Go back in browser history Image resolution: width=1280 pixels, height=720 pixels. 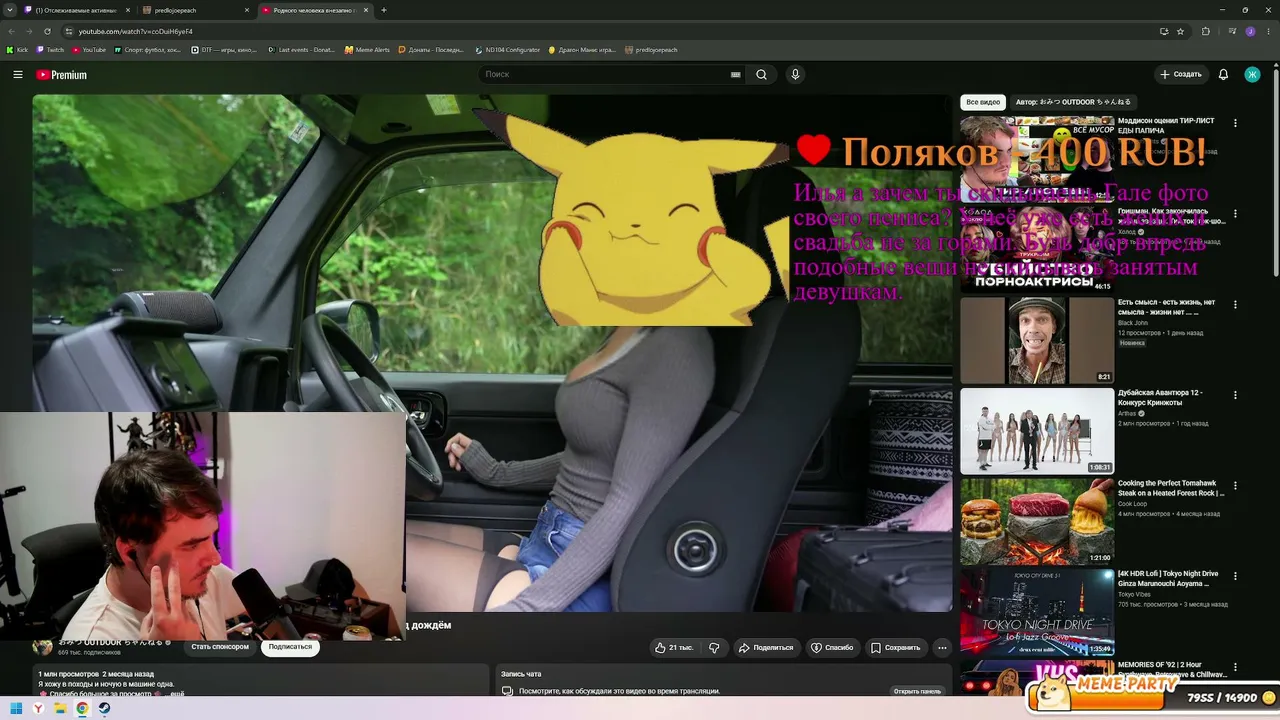coord(11,31)
